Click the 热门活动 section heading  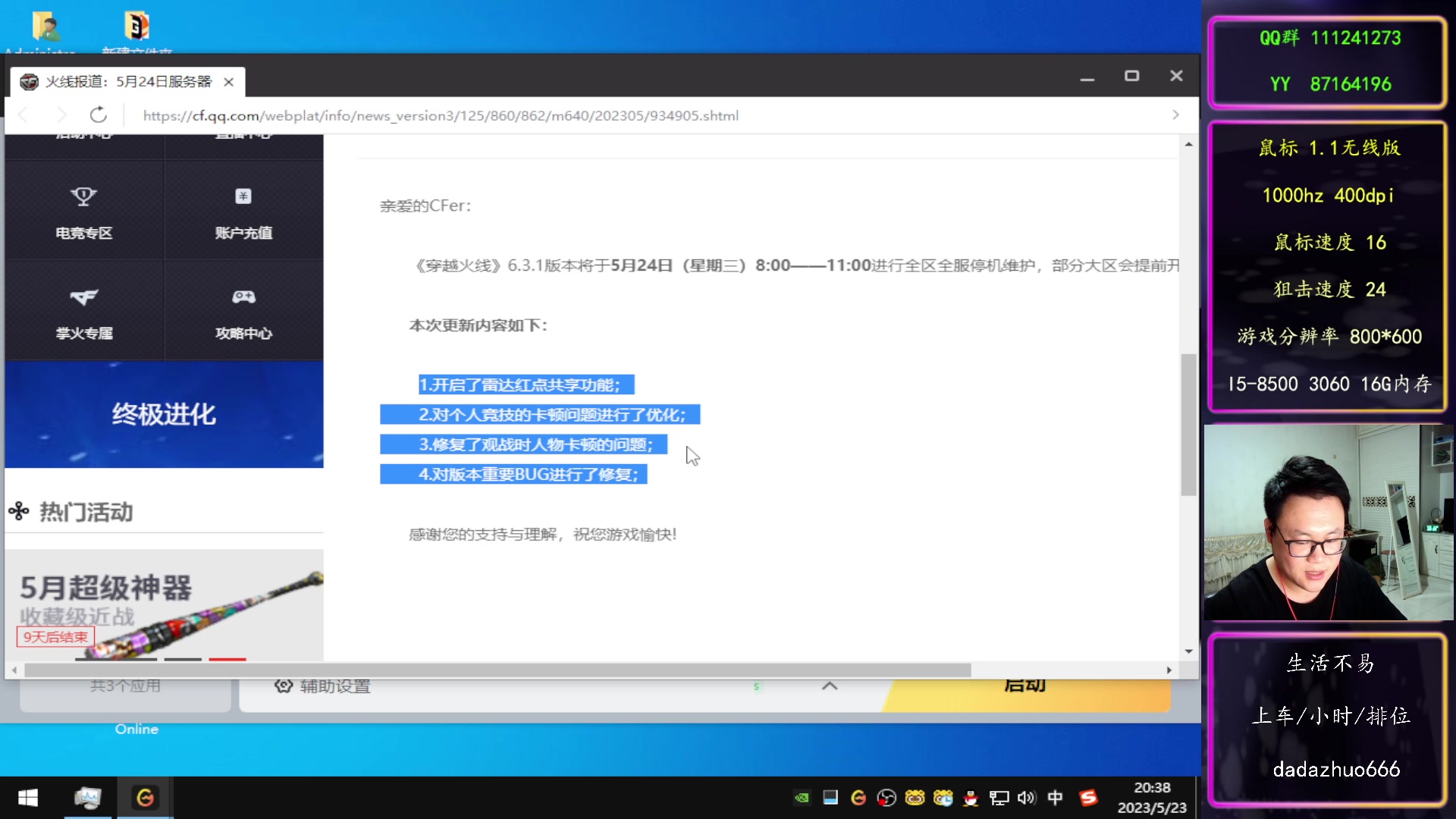coord(86,512)
